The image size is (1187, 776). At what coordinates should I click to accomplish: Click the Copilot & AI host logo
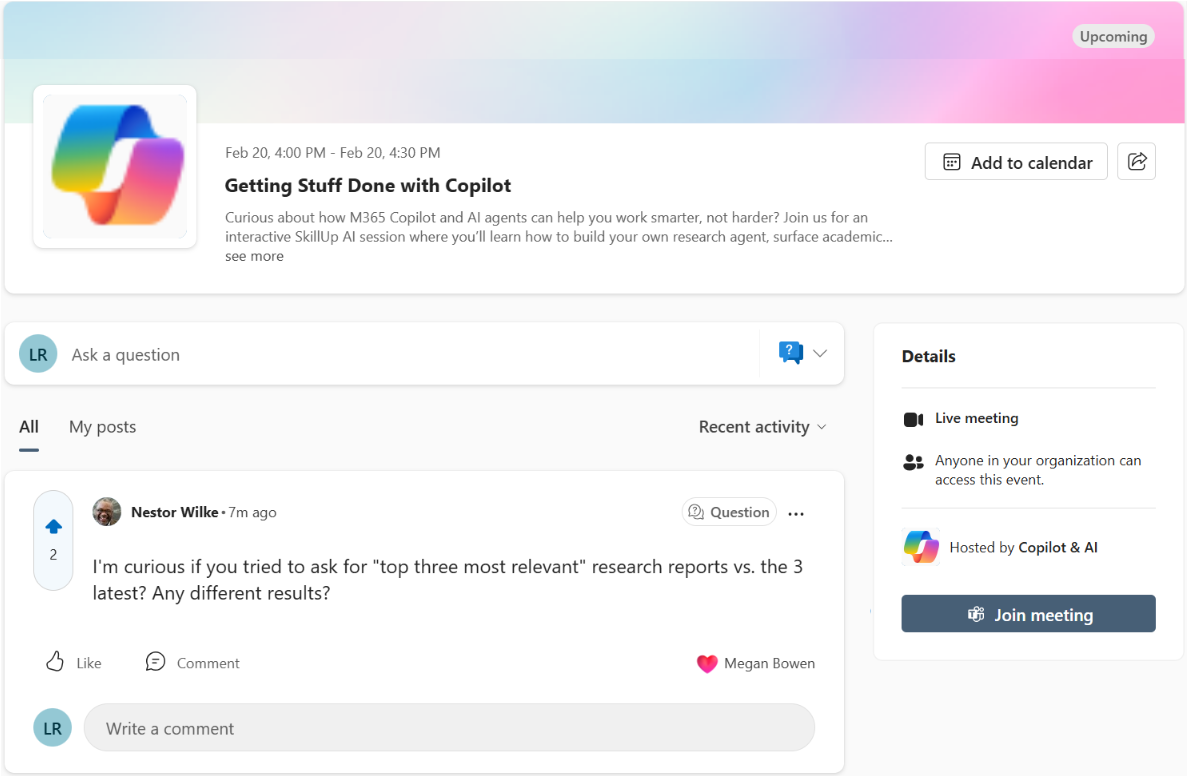[x=921, y=547]
